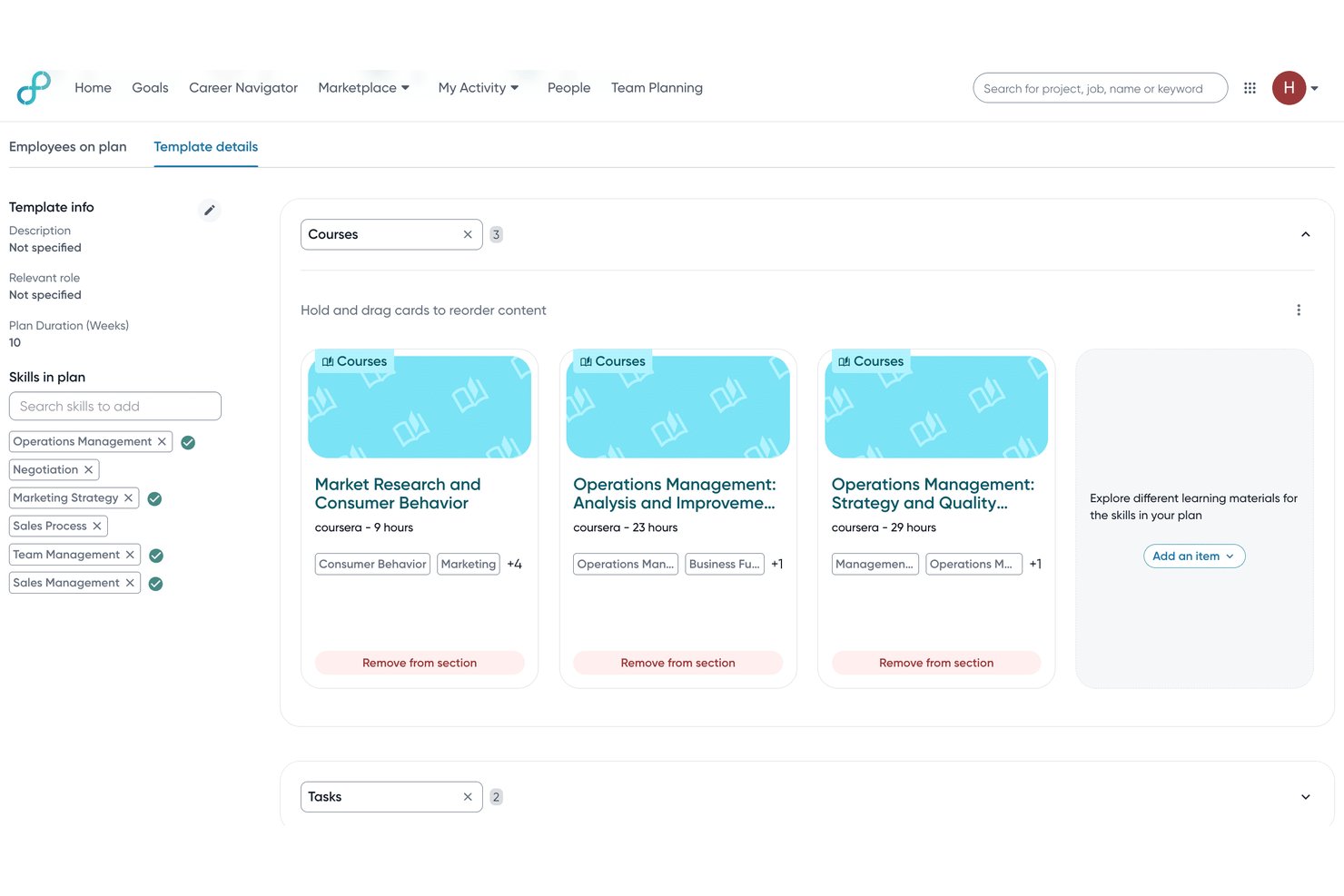Remove Strategy and Quality course from section
This screenshot has width=1344, height=896.
point(936,663)
